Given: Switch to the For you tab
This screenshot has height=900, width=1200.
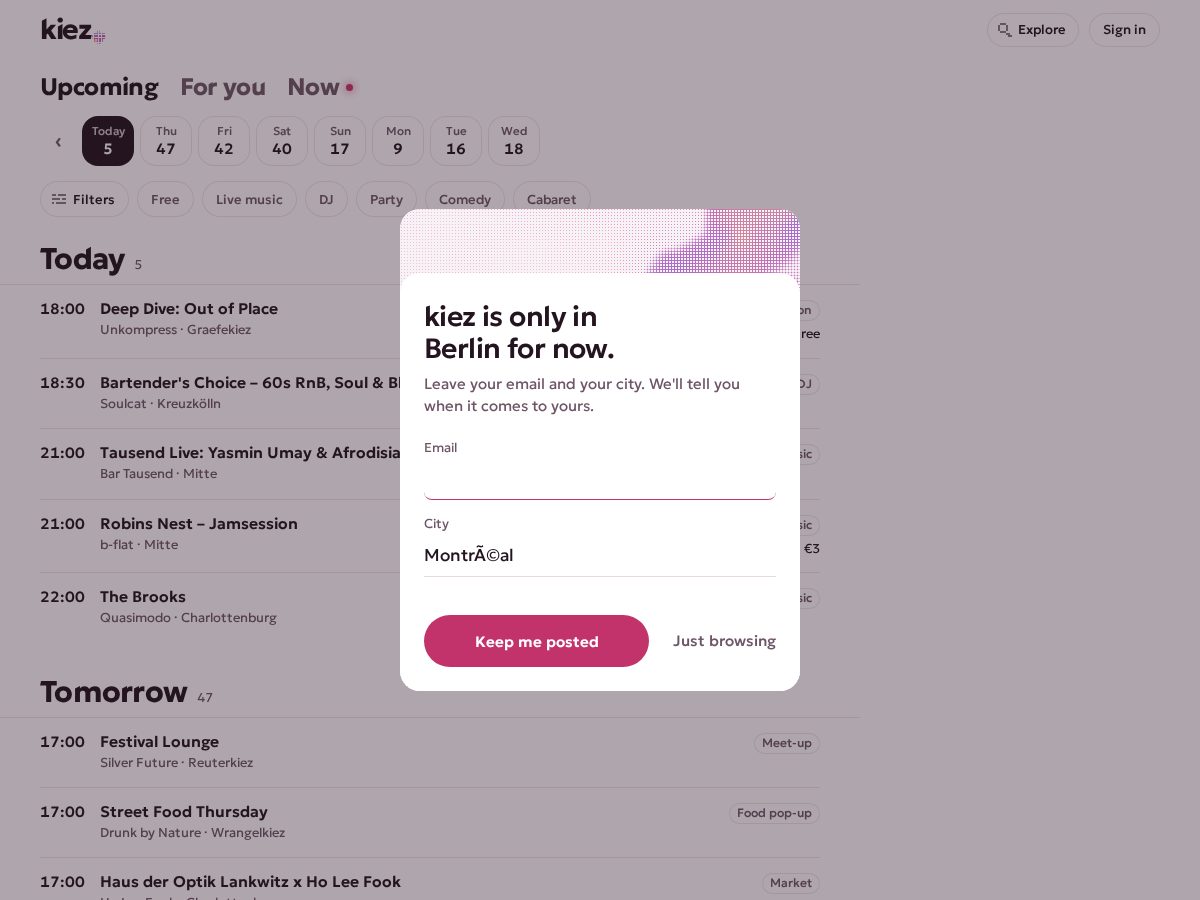Looking at the screenshot, I should coord(223,87).
